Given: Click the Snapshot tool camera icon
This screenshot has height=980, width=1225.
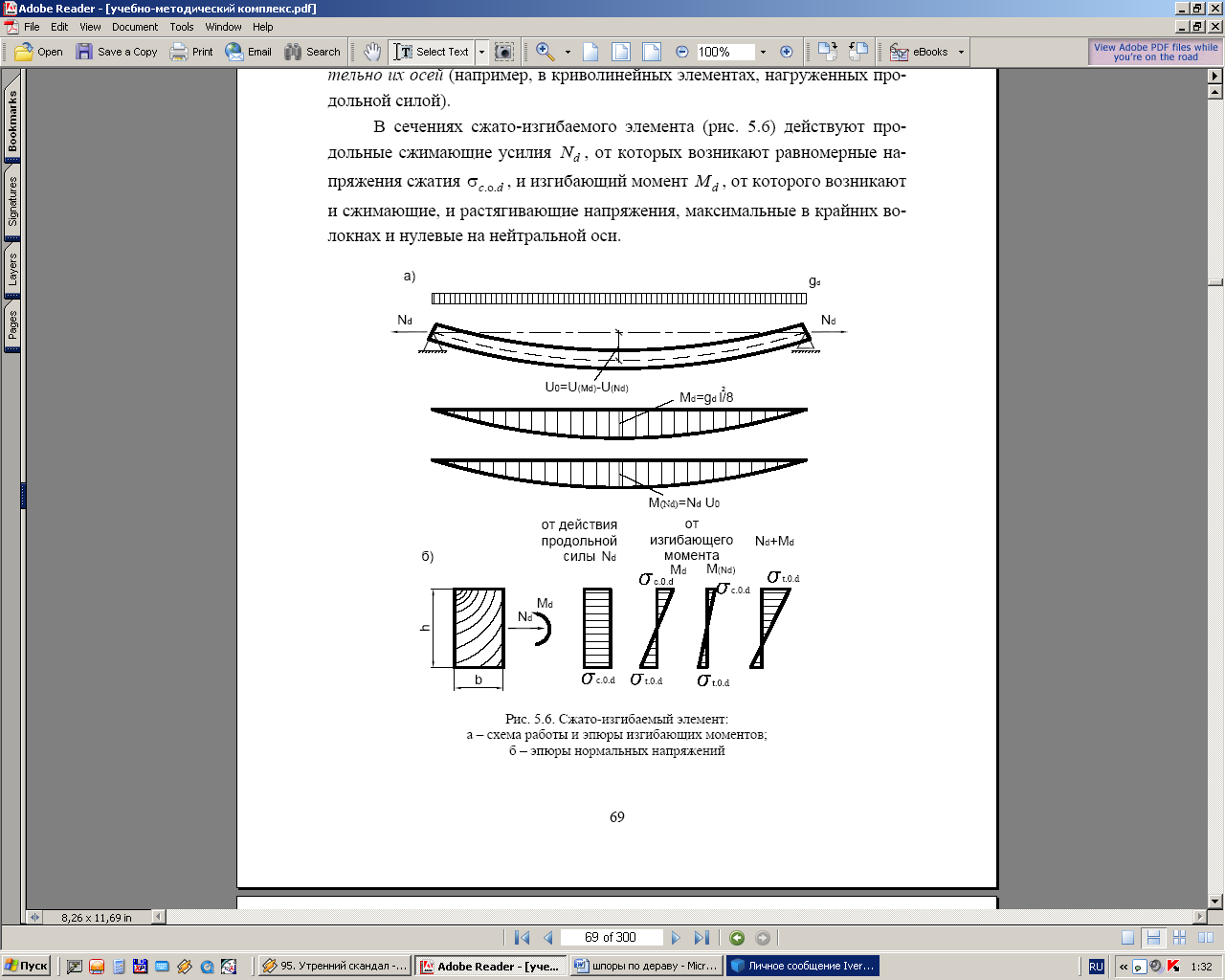Looking at the screenshot, I should click(504, 52).
